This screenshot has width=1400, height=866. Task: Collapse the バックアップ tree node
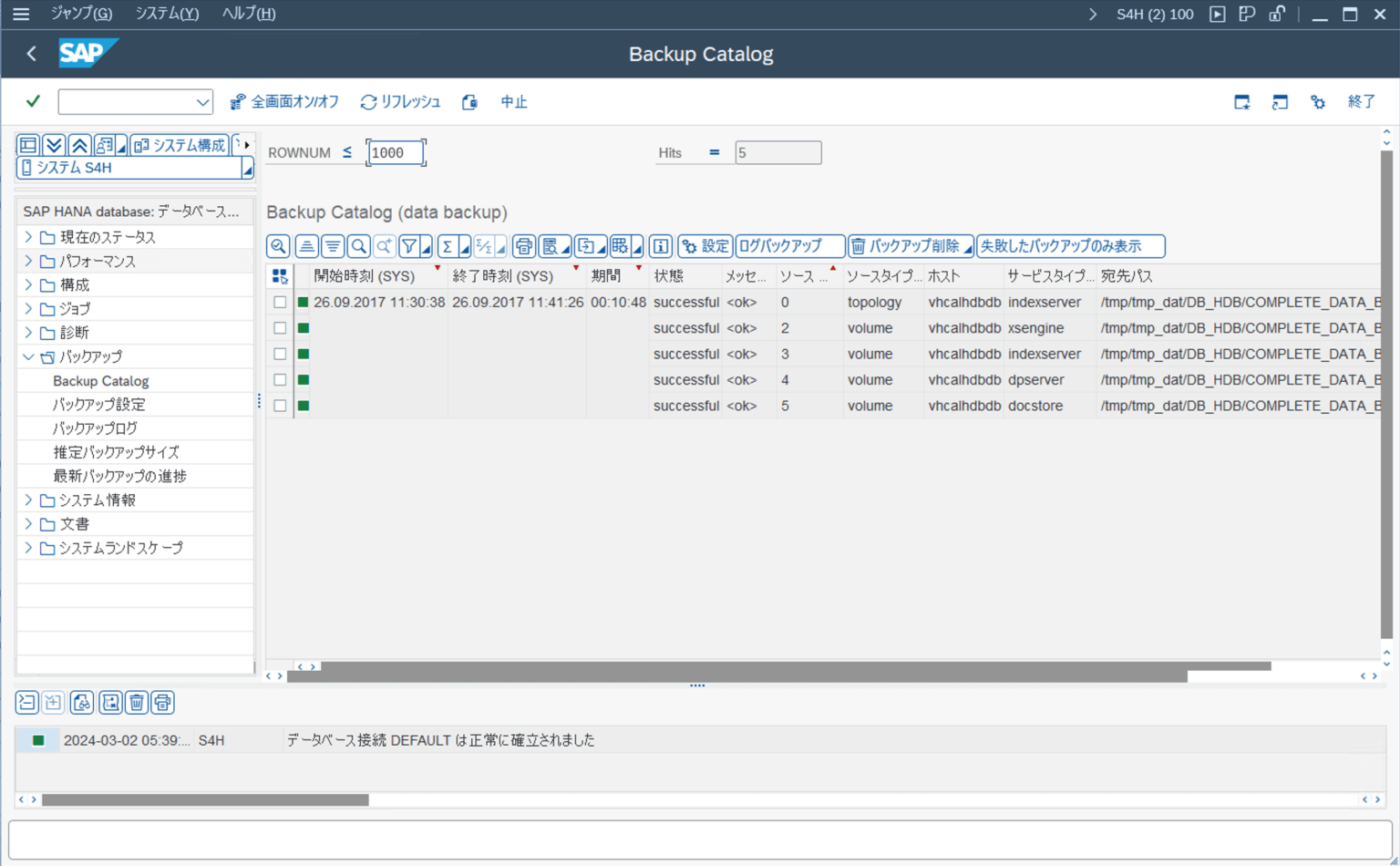pyautogui.click(x=28, y=357)
